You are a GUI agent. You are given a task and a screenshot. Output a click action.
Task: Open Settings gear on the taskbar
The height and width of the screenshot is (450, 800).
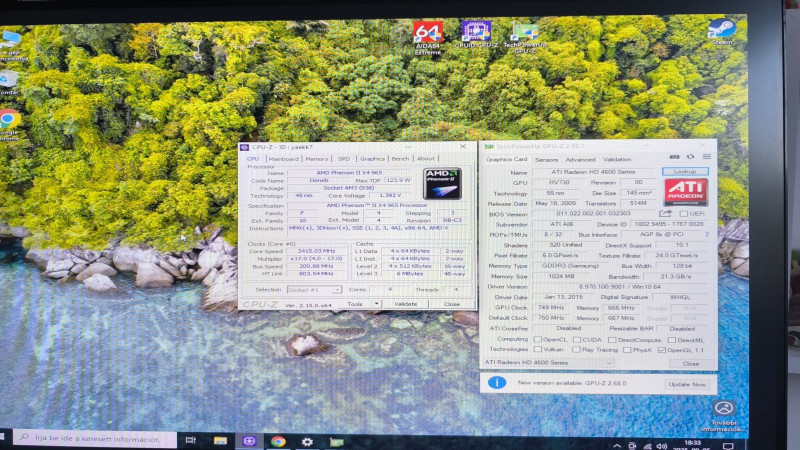(307, 442)
